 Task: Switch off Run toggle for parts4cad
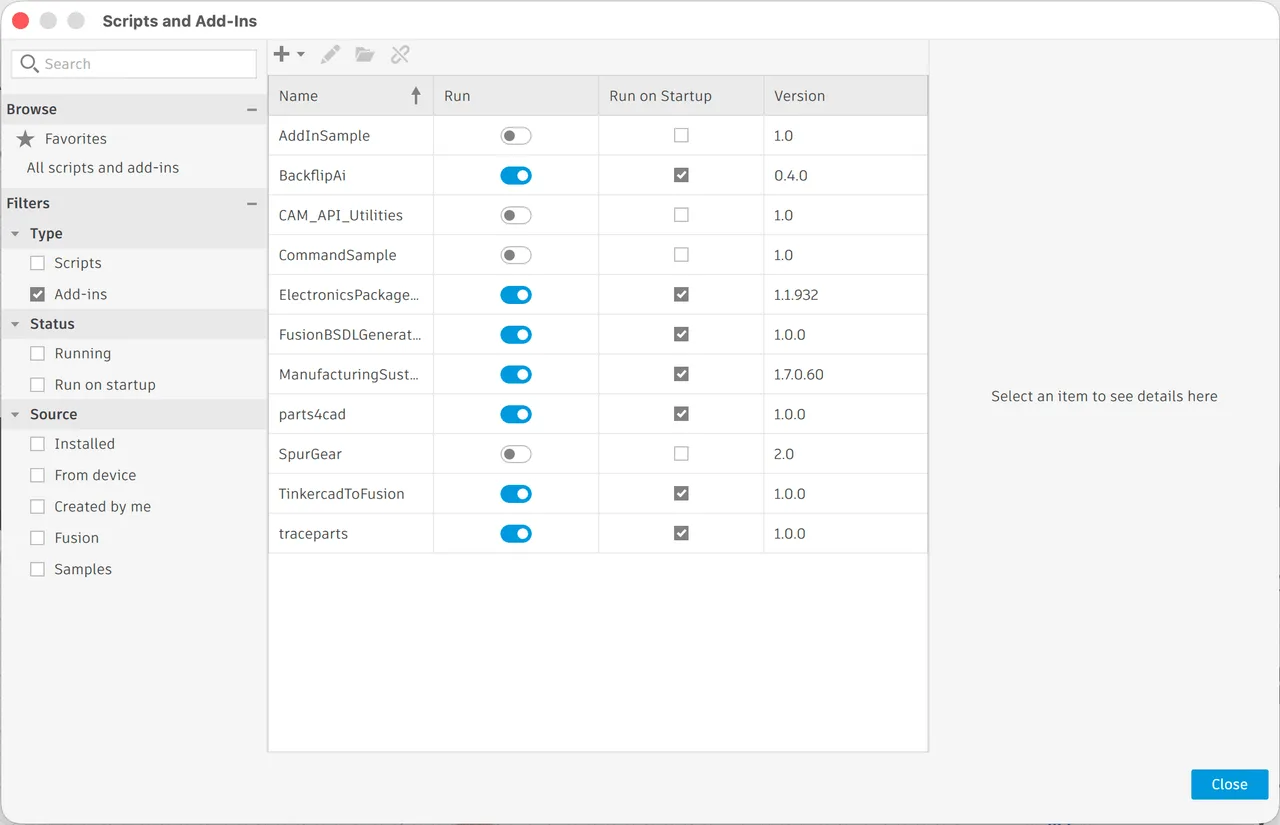click(x=516, y=414)
